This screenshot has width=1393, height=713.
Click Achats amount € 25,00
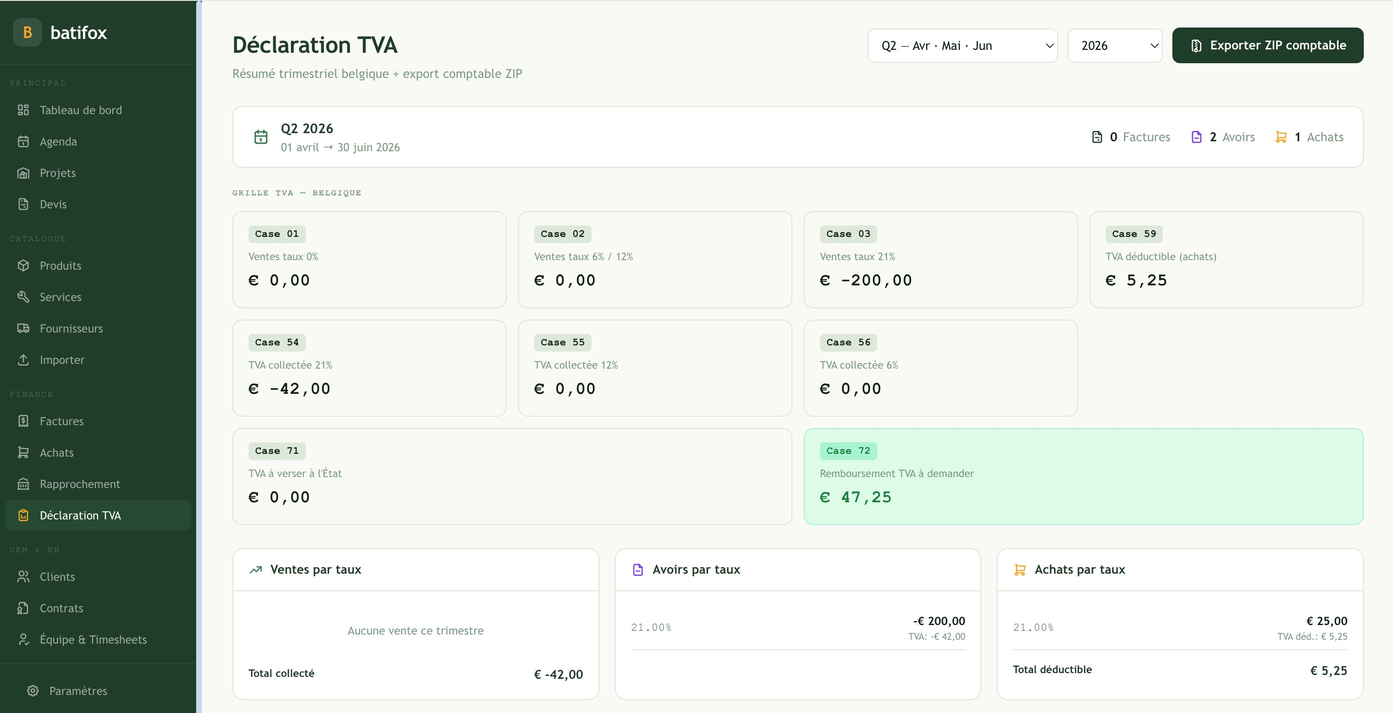point(1327,621)
